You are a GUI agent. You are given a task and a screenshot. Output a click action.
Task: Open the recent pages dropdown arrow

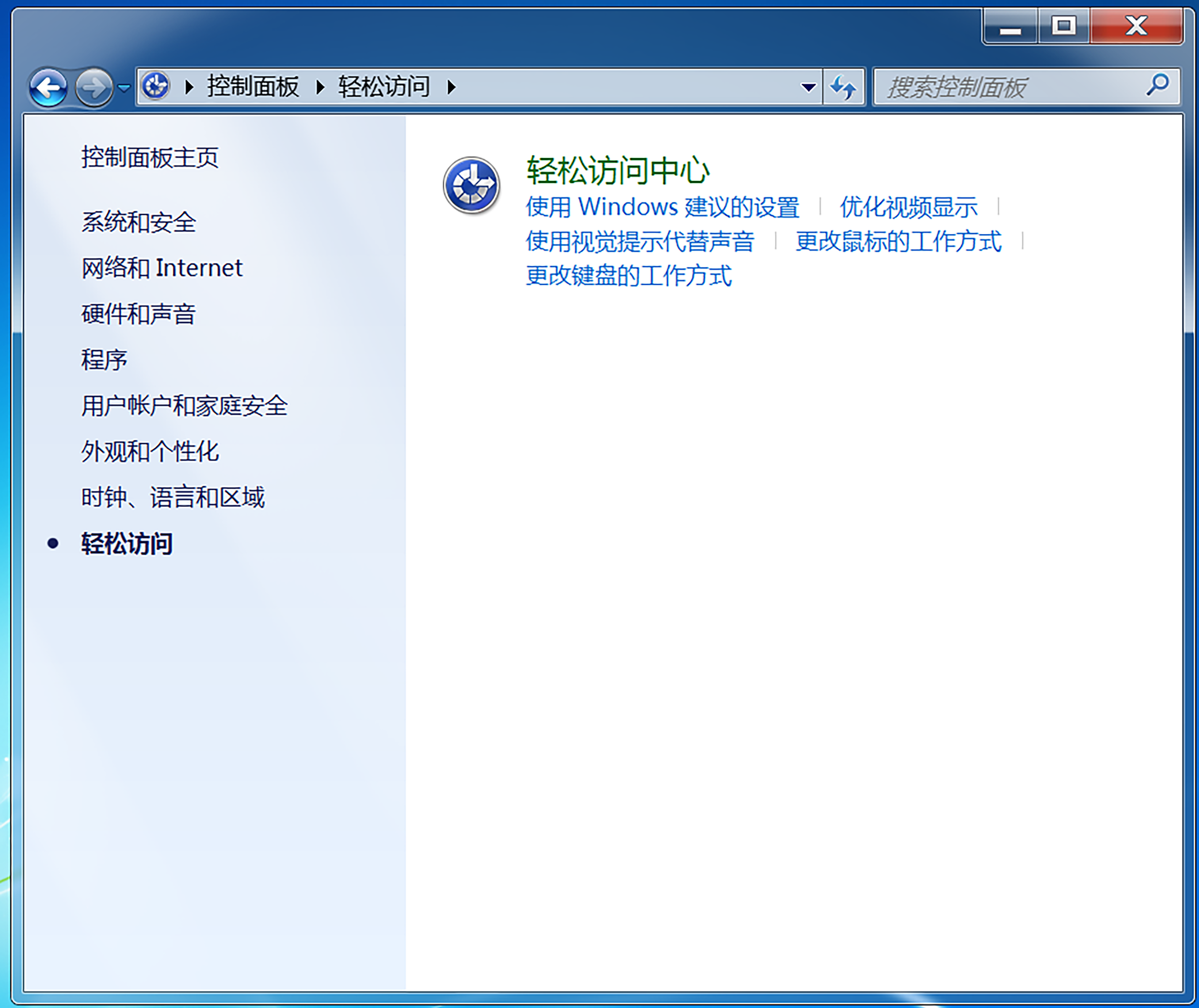[124, 87]
